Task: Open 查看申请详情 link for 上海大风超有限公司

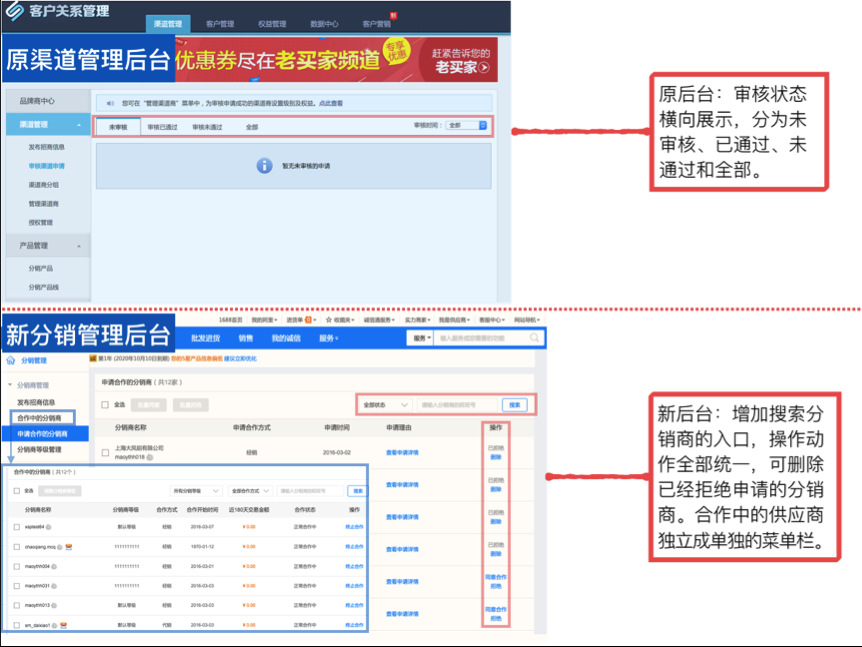Action: click(402, 452)
